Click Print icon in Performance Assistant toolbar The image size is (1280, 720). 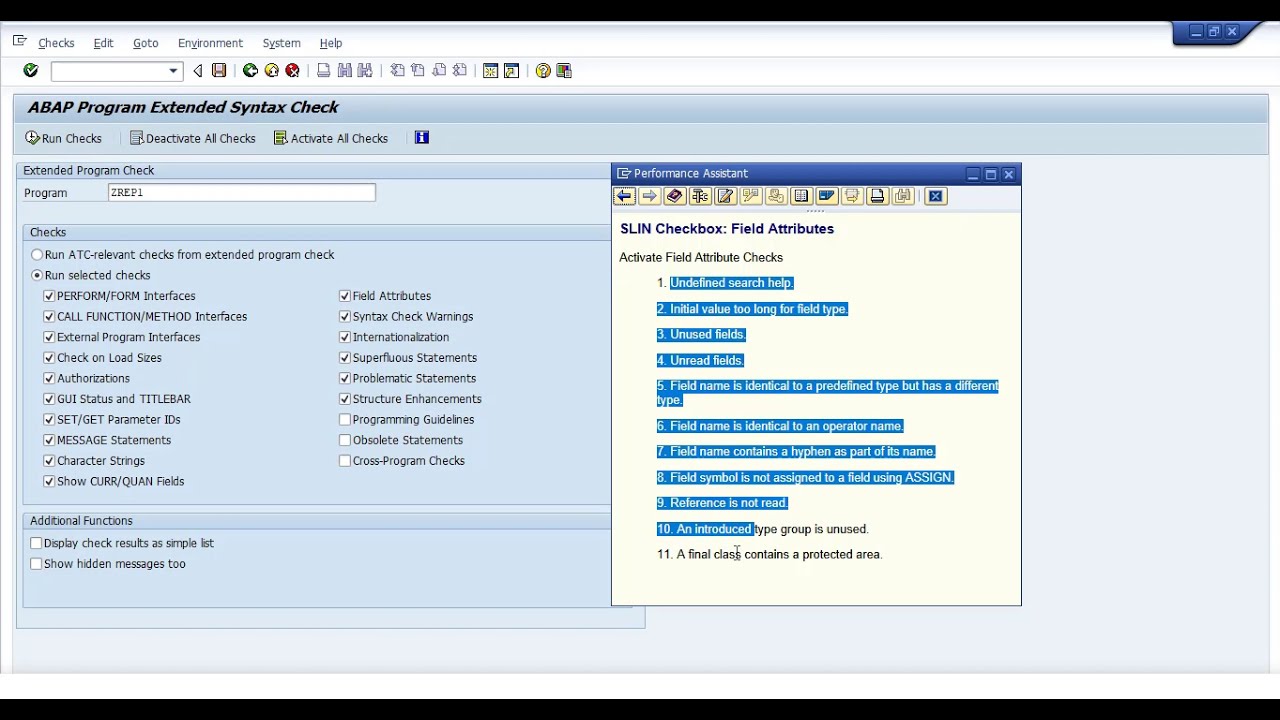pyautogui.click(x=877, y=196)
